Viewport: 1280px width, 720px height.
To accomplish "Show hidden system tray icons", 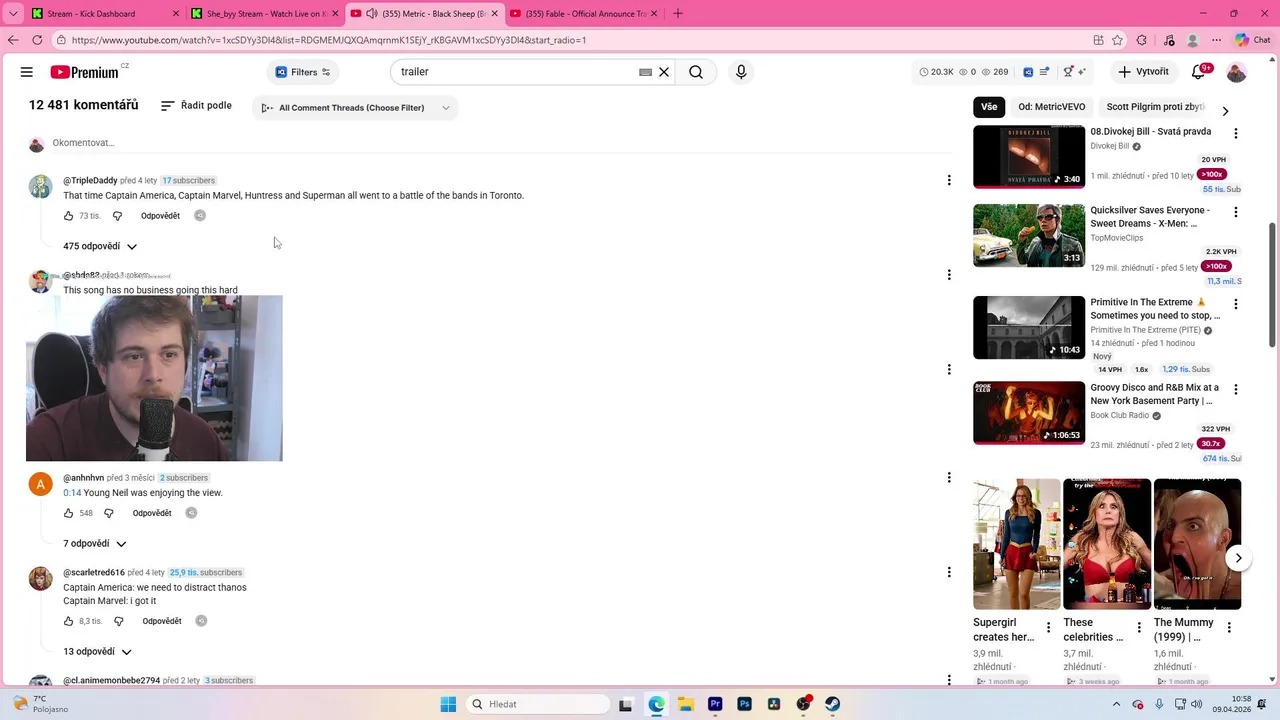I will pos(1117,704).
